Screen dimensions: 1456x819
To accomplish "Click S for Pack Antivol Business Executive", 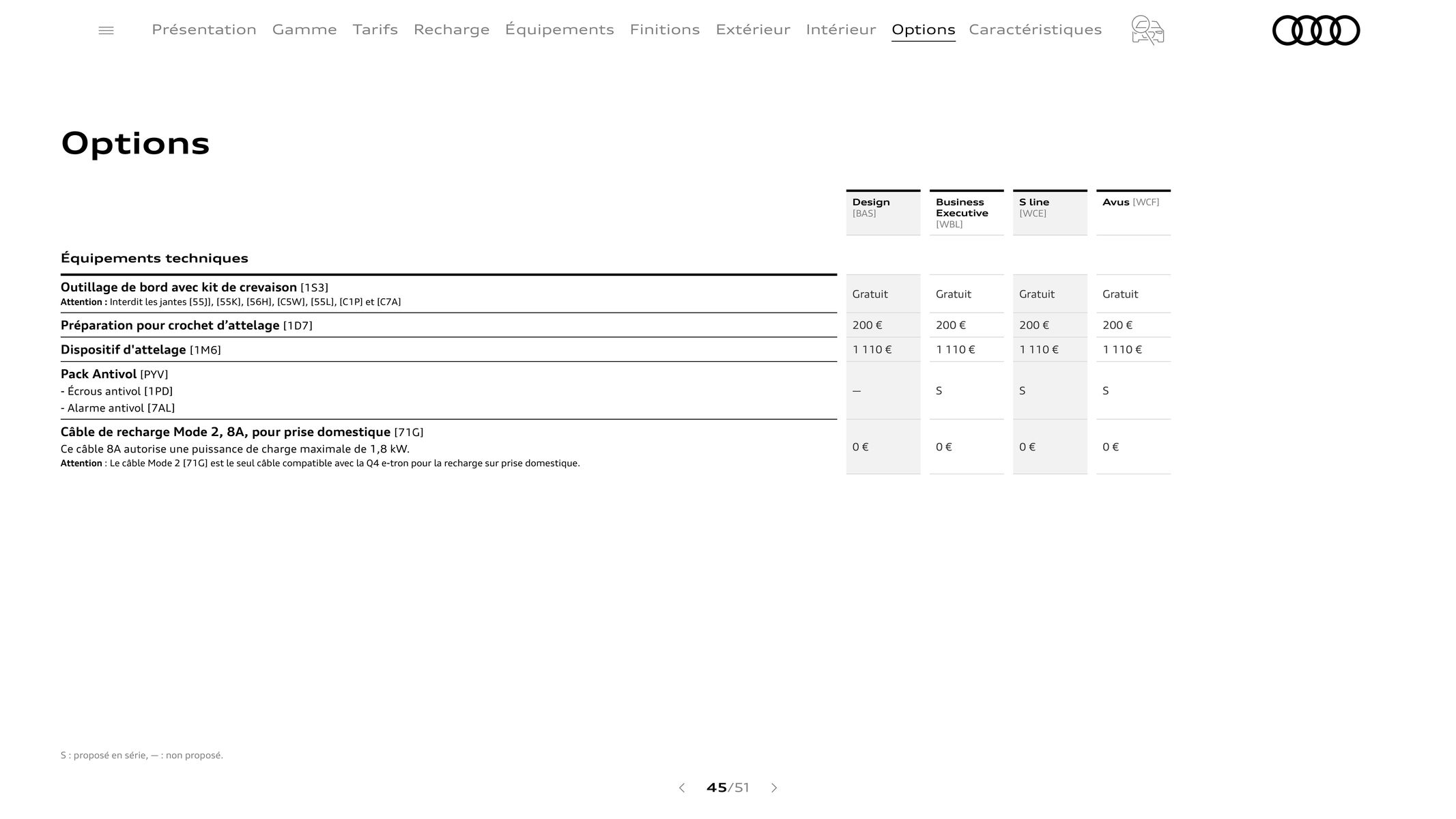I will coord(939,391).
